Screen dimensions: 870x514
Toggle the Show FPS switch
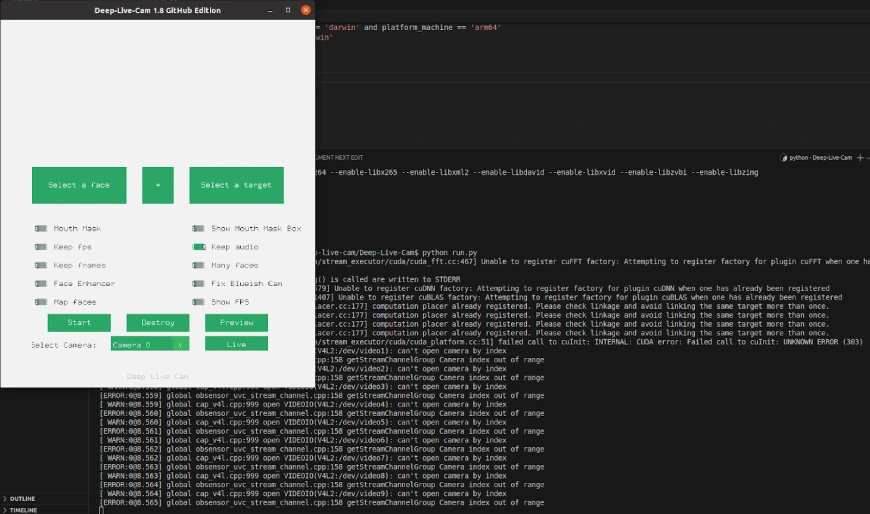coord(199,302)
